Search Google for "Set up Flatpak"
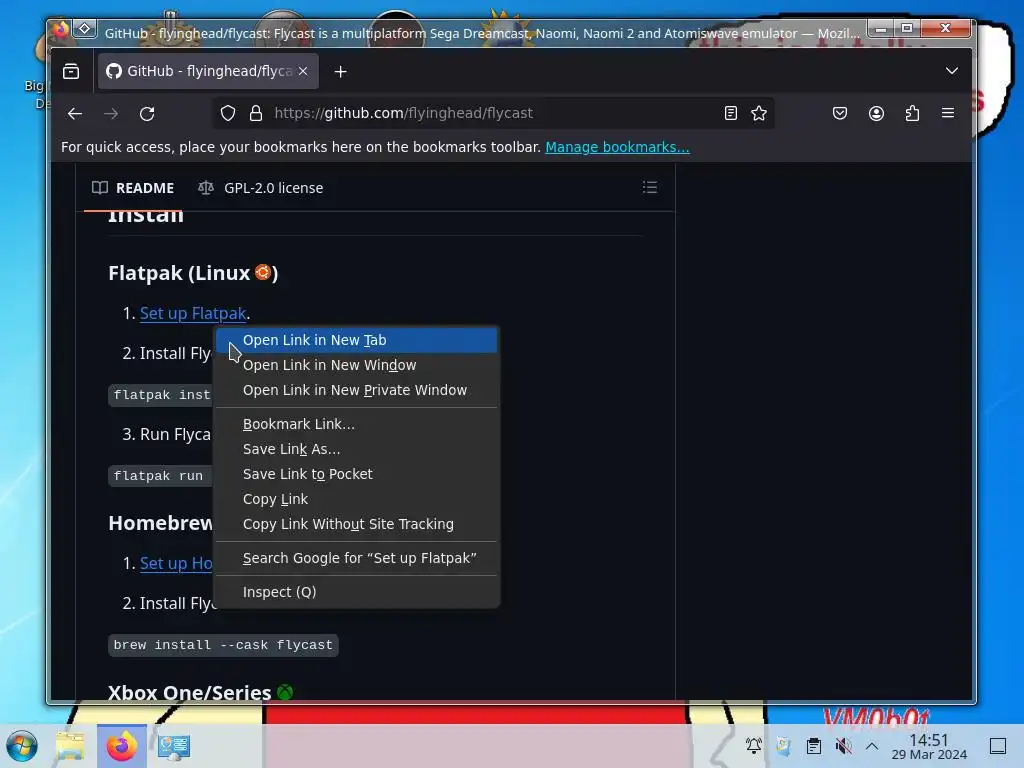The width and height of the screenshot is (1024, 768). (x=357, y=558)
